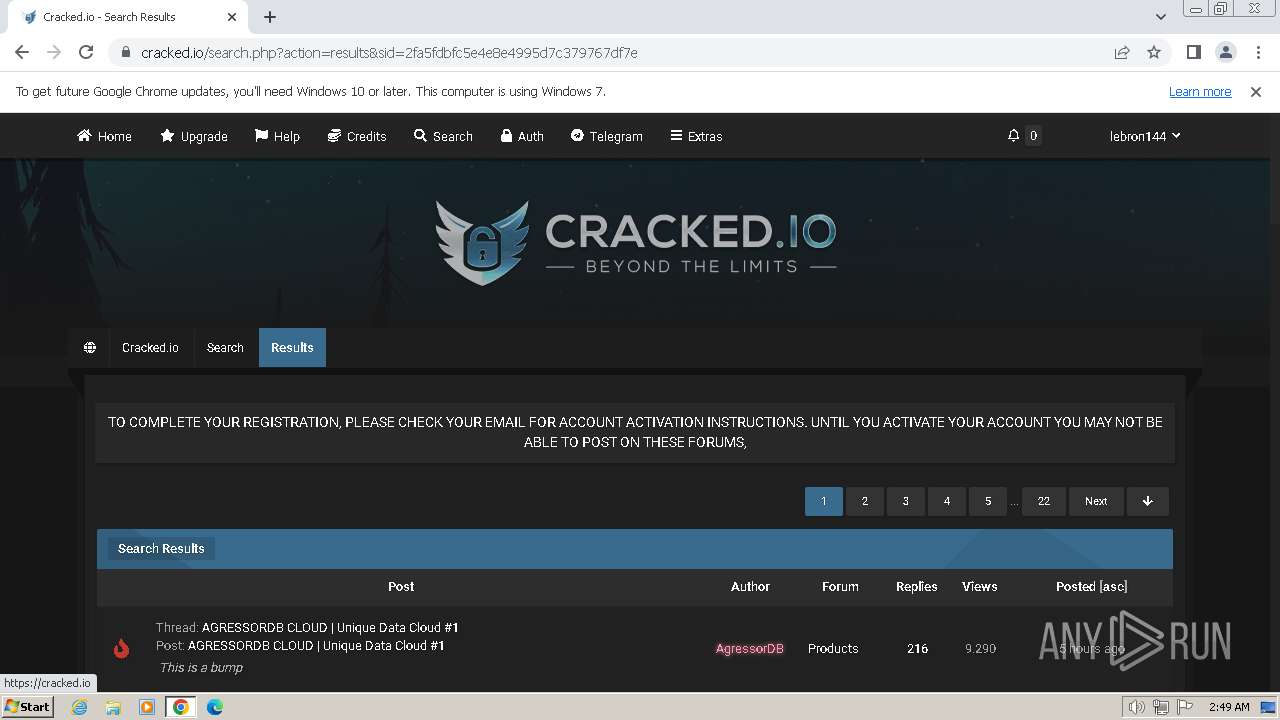The image size is (1280, 720).
Task: Click the hot thread flame icon
Action: click(x=121, y=648)
